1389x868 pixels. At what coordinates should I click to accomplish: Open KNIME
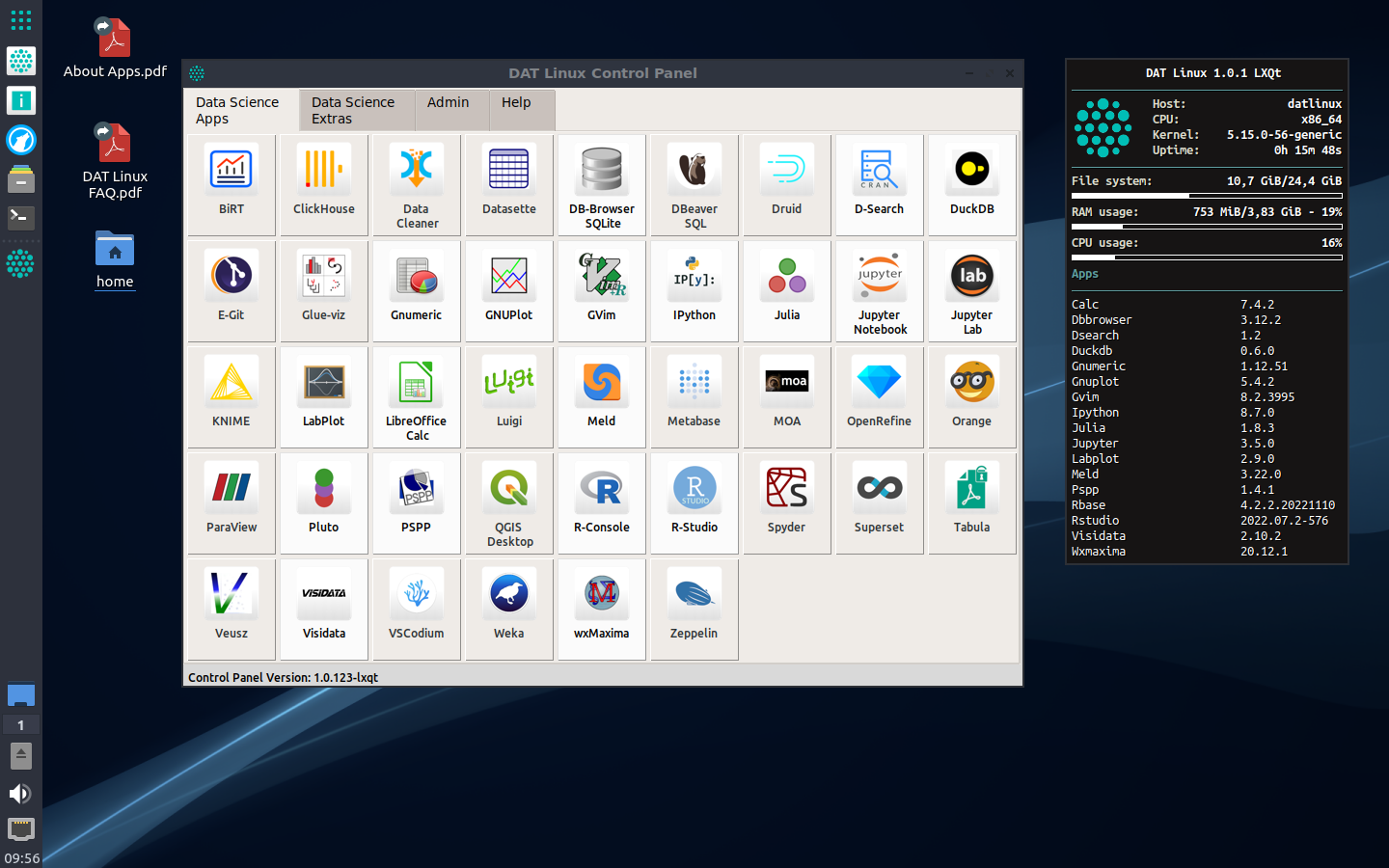pyautogui.click(x=231, y=397)
